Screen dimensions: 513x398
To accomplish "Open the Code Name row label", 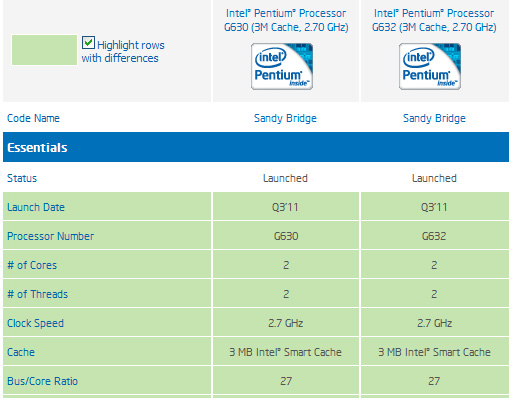I will coord(33,118).
